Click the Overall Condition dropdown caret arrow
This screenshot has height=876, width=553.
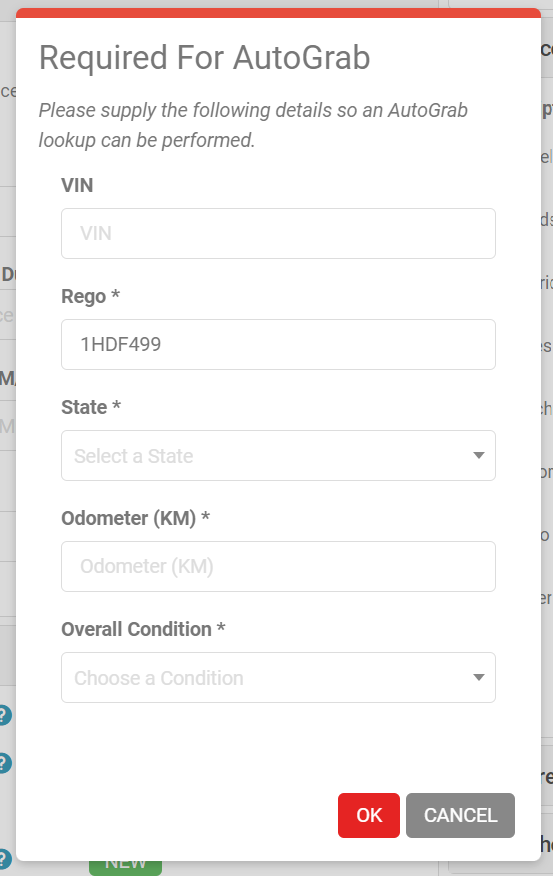(478, 677)
